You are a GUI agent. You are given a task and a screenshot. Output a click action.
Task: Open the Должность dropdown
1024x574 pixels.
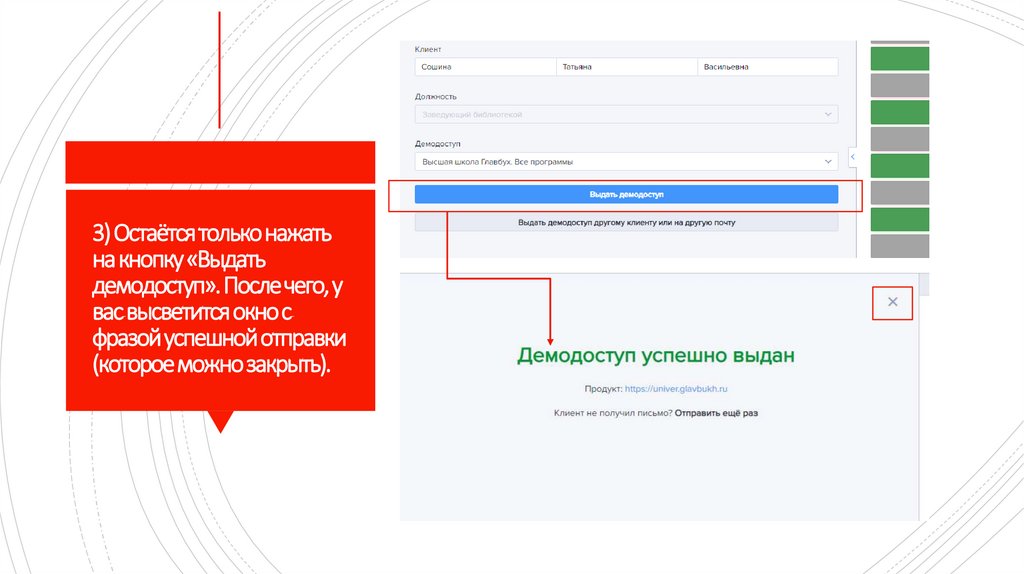click(x=626, y=114)
